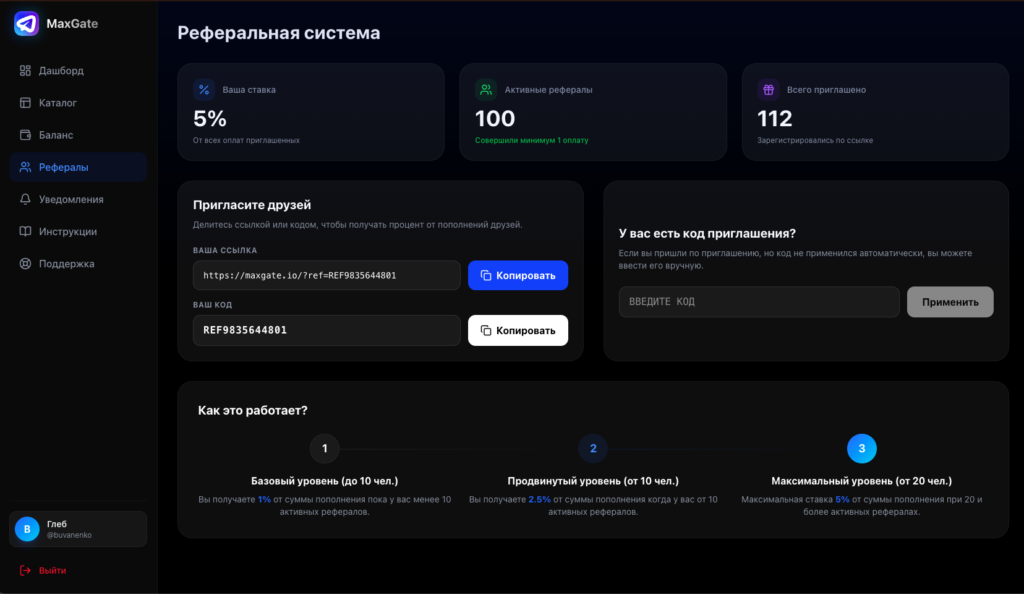Copy the referral link with blue Копировать button
Image resolution: width=1024 pixels, height=594 pixels.
[517, 275]
